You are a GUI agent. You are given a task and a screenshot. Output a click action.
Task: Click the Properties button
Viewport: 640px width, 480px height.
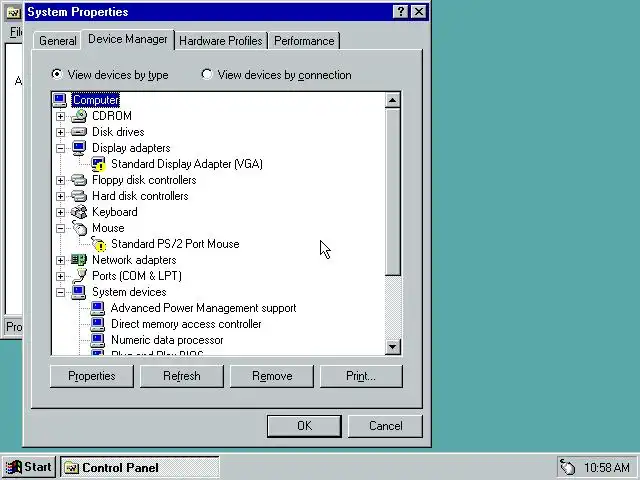click(92, 376)
